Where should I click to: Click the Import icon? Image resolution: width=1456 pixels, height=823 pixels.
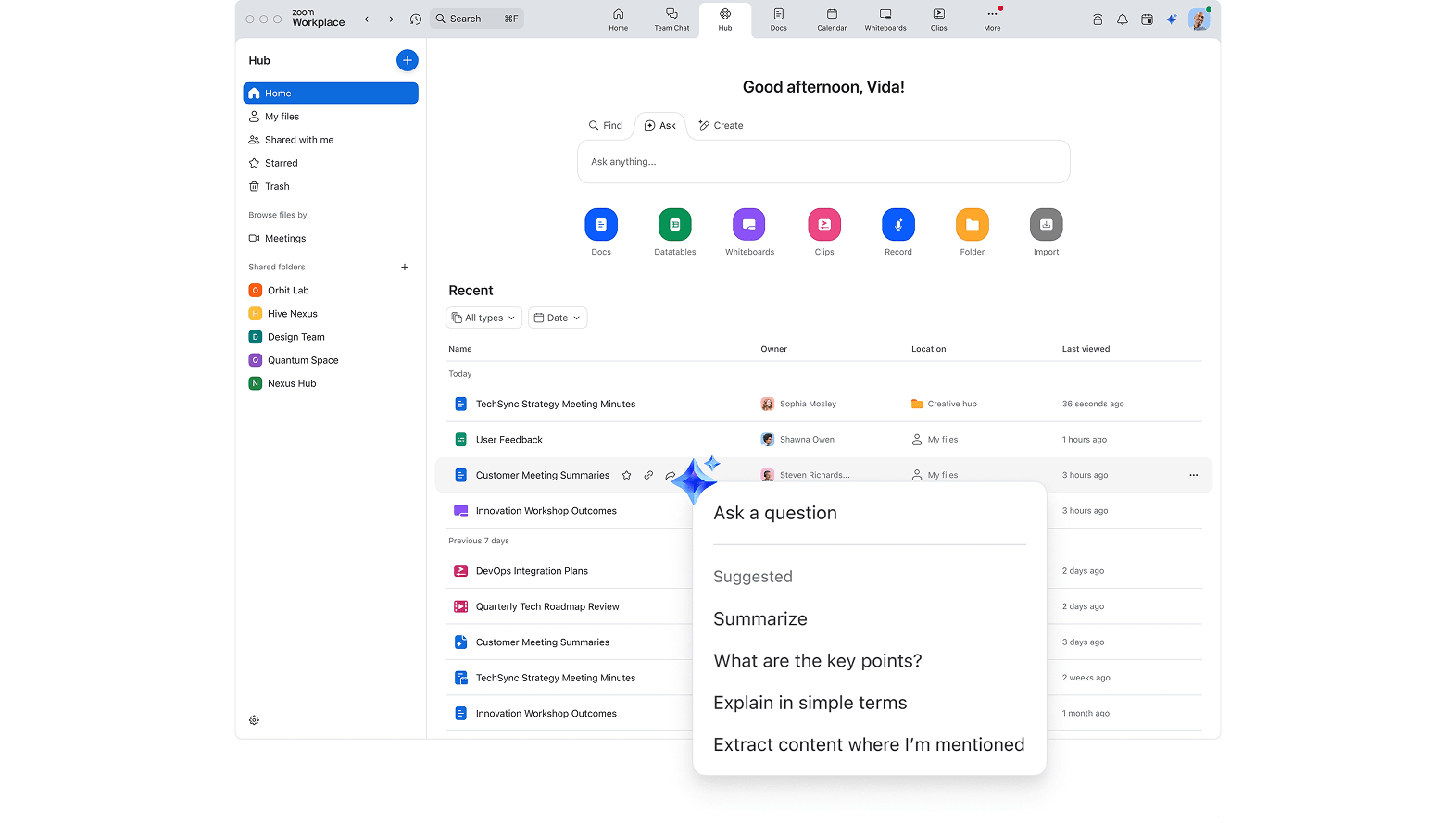point(1046,225)
